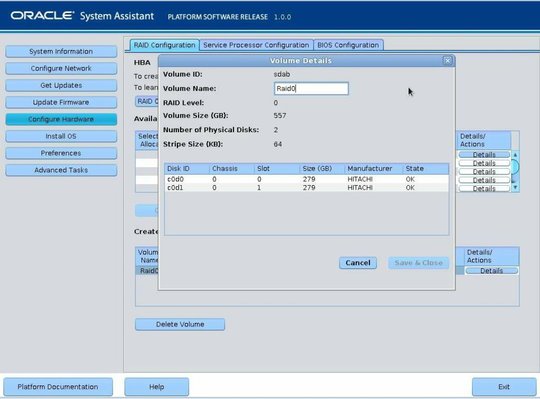Open Get Updates section
Image resolution: width=540 pixels, height=399 pixels.
pyautogui.click(x=61, y=85)
